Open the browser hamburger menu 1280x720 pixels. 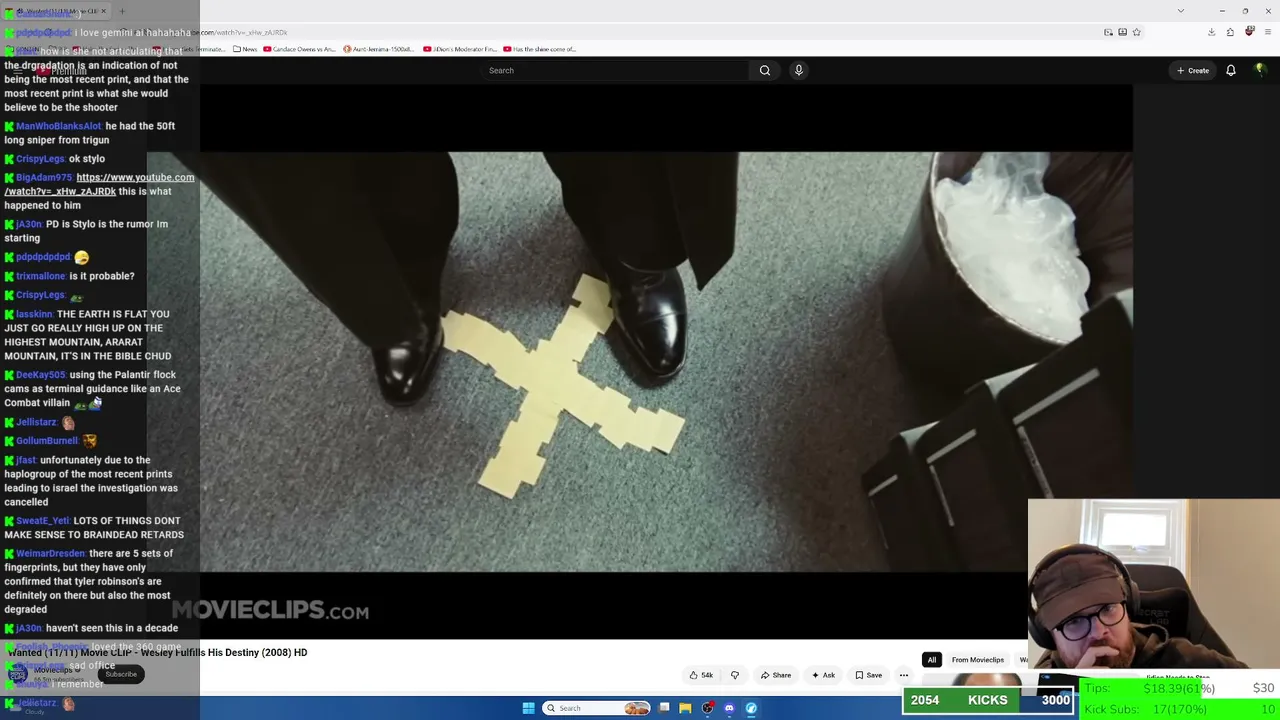(1268, 32)
